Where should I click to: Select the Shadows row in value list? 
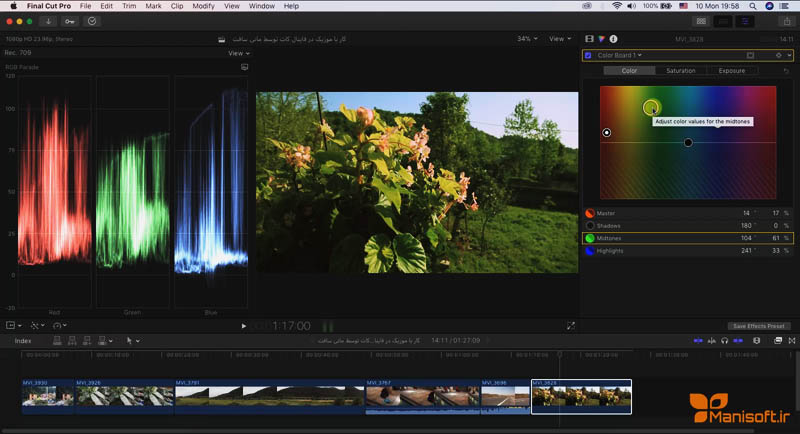click(687, 225)
